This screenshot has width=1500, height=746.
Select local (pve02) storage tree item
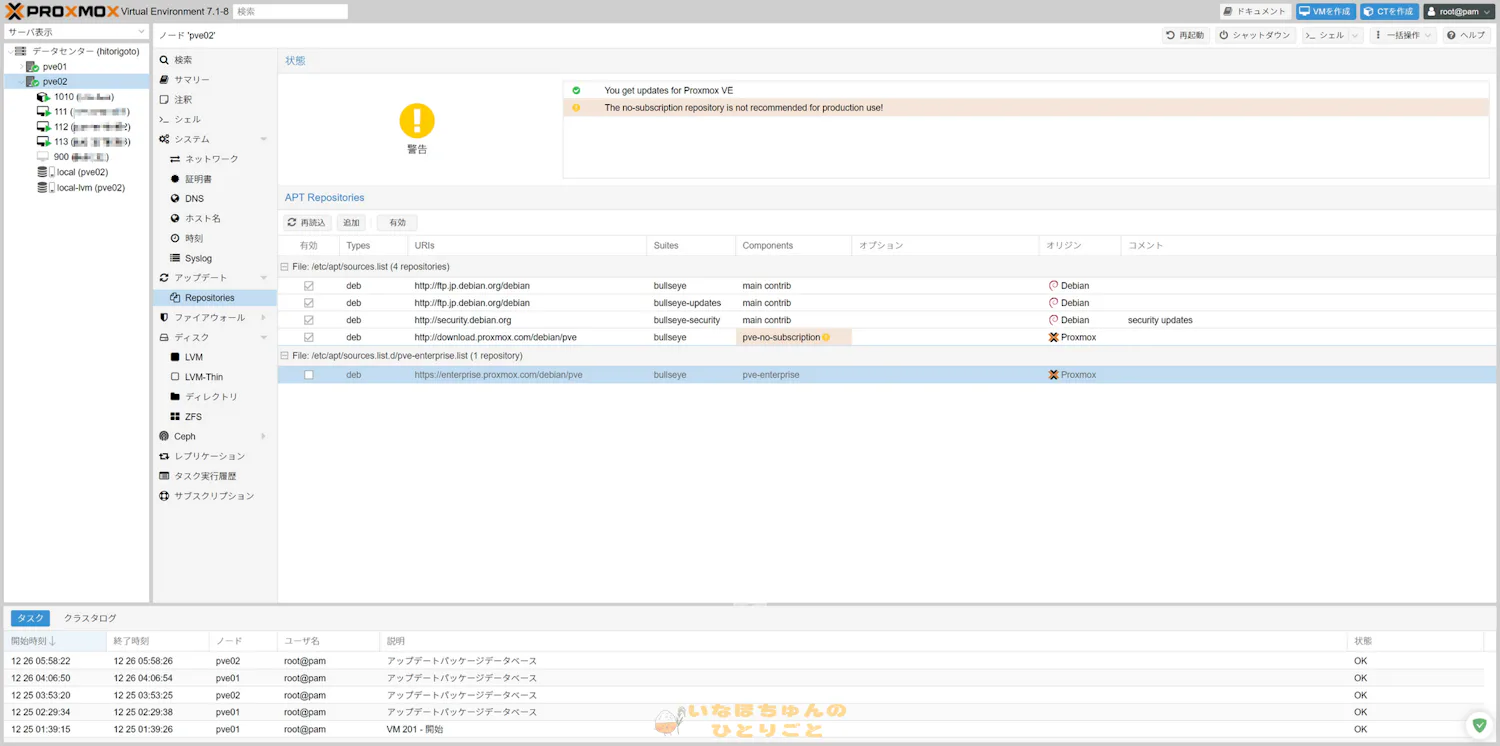[76, 172]
